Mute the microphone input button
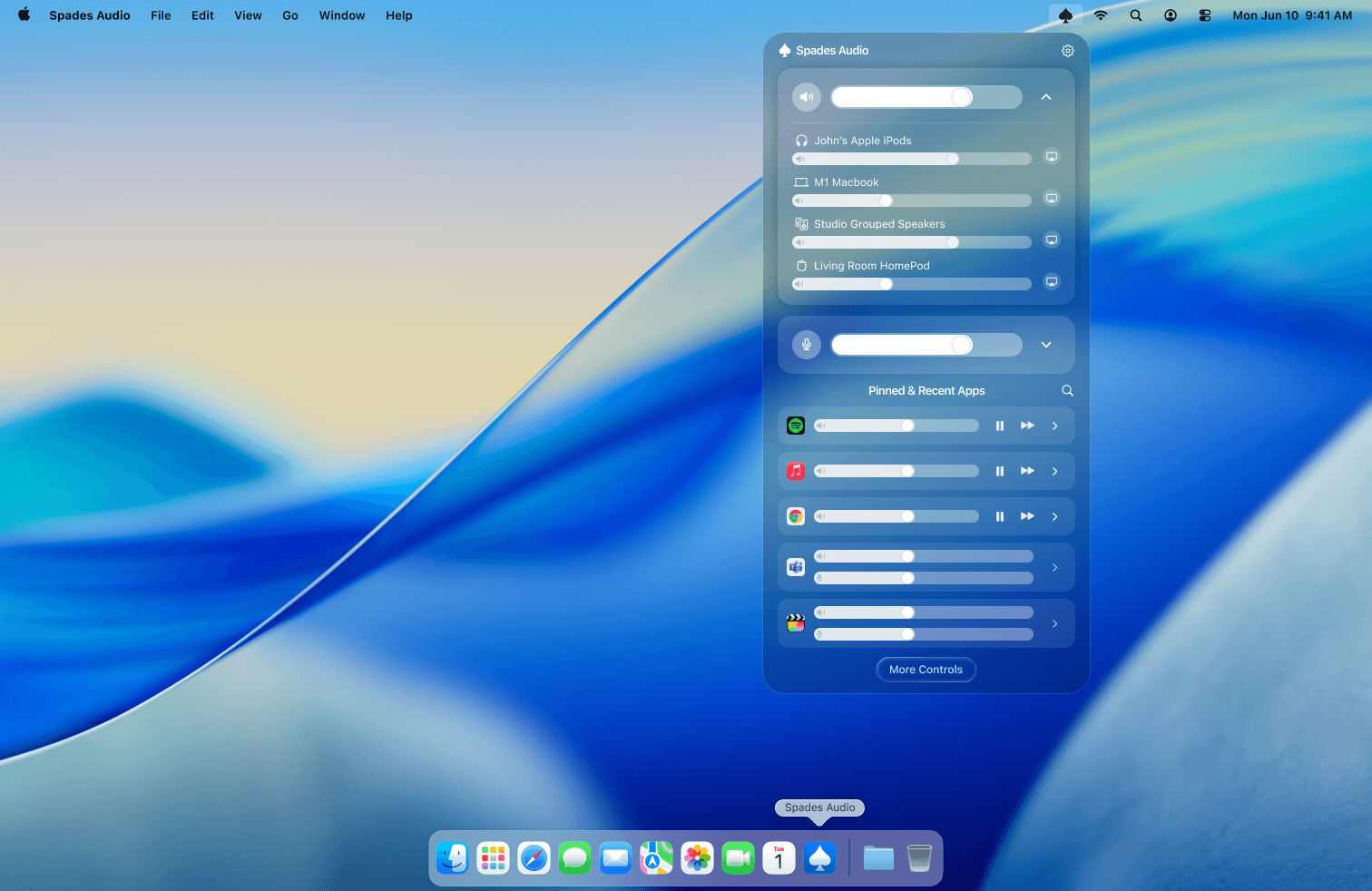 click(x=806, y=345)
